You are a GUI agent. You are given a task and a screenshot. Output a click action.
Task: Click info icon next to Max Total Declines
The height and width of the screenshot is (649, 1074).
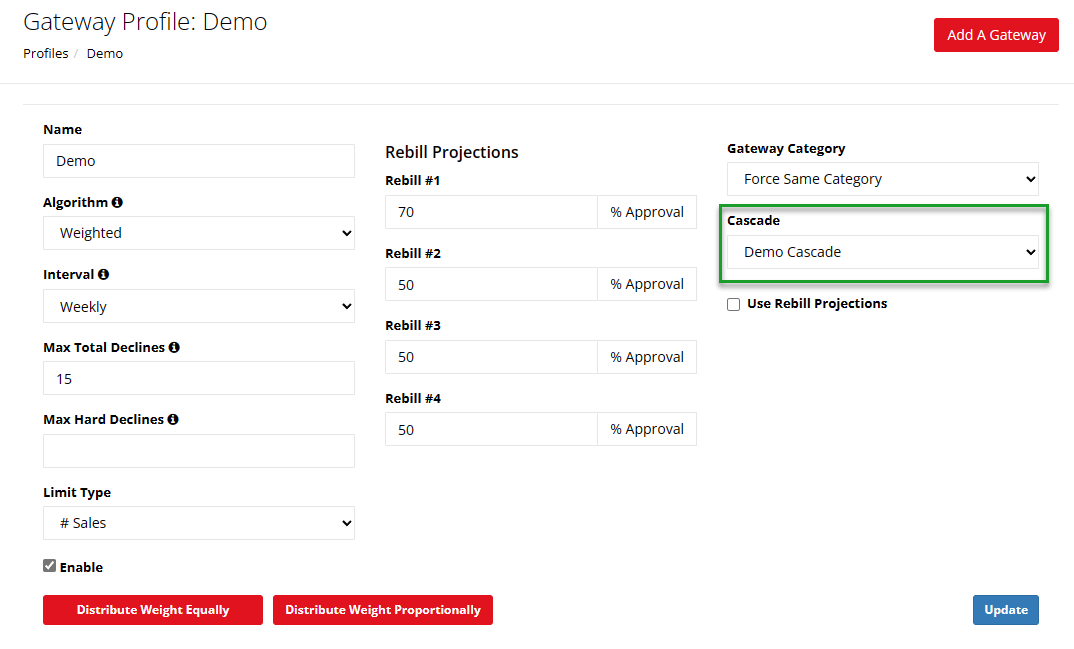pyautogui.click(x=174, y=347)
